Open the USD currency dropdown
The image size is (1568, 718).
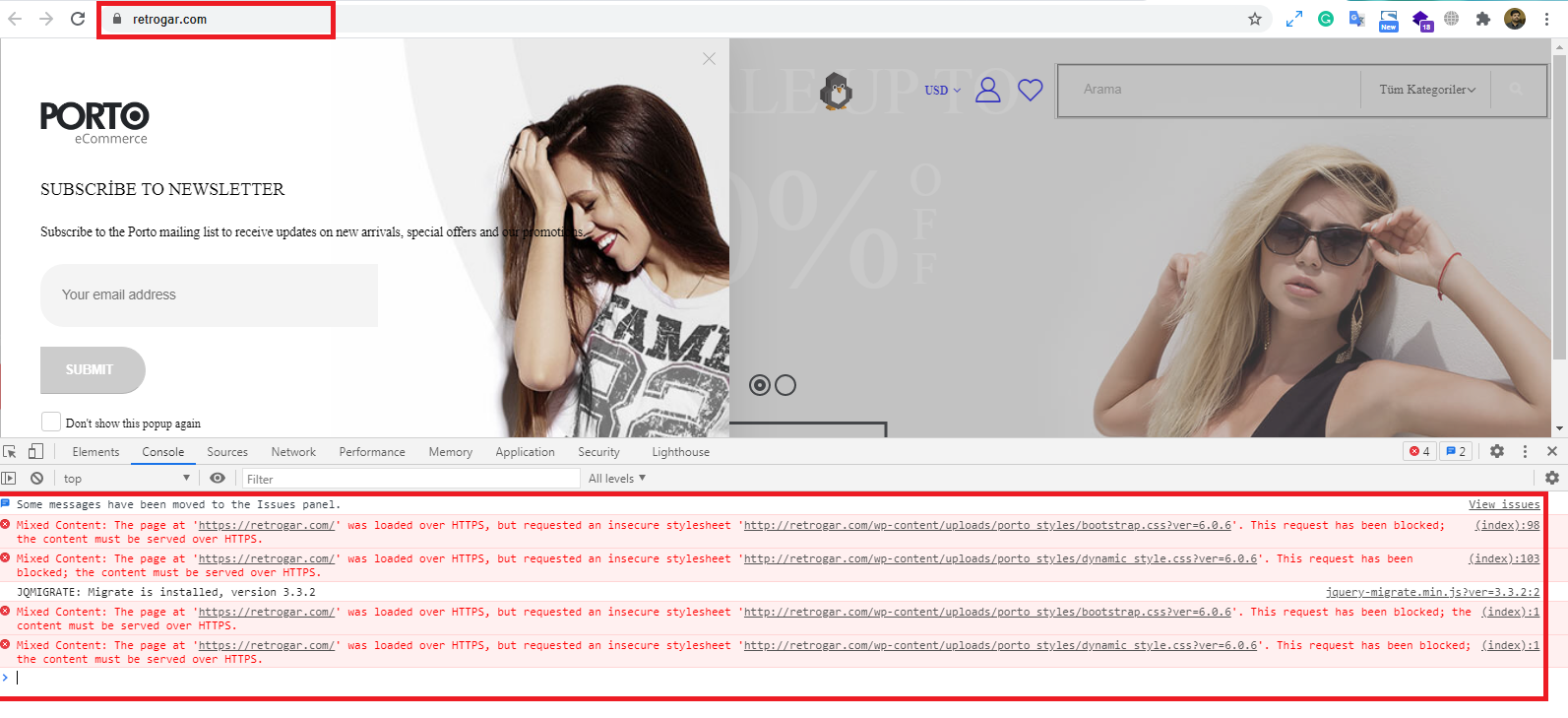coord(943,91)
